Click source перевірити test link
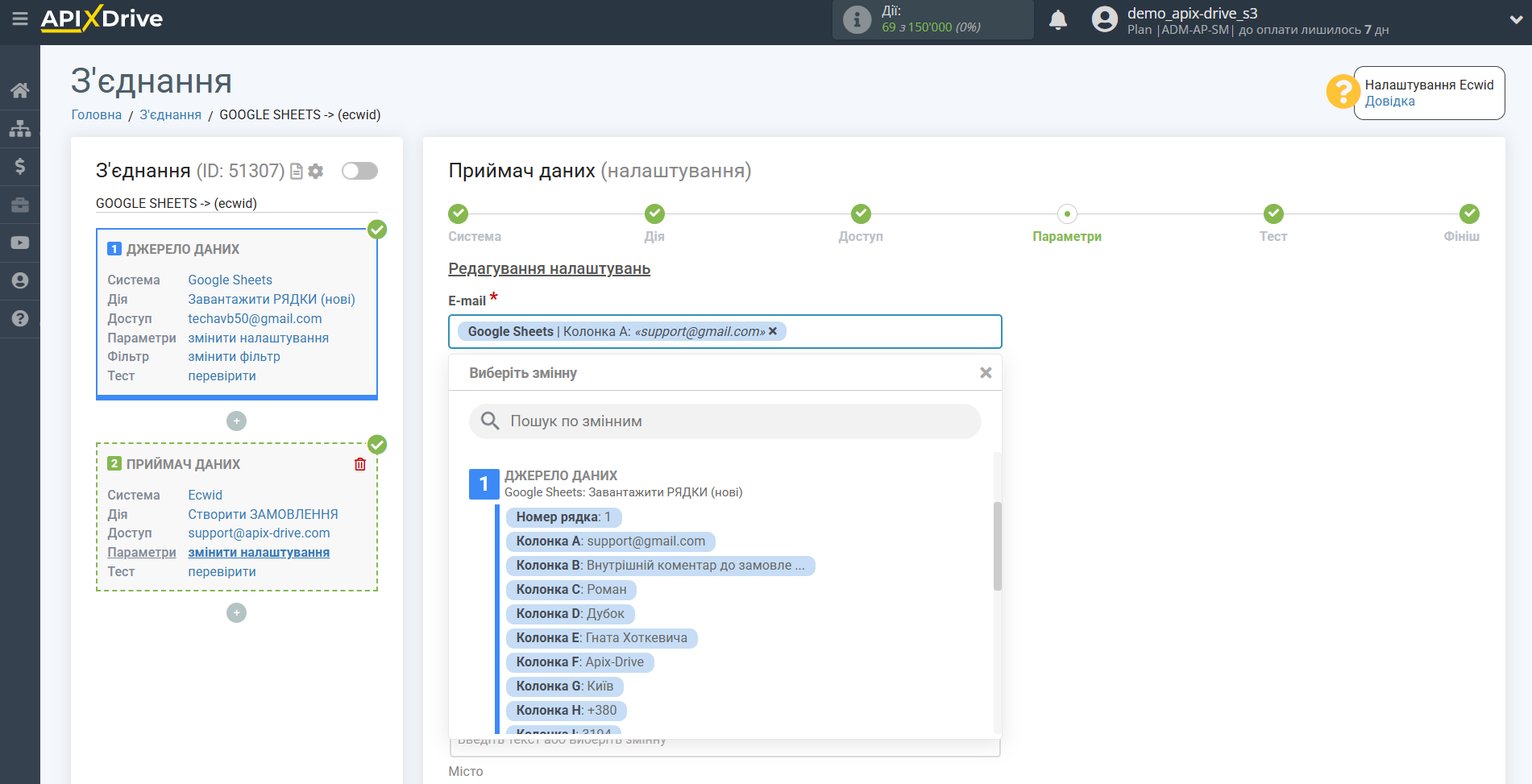This screenshot has width=1532, height=784. coord(222,375)
